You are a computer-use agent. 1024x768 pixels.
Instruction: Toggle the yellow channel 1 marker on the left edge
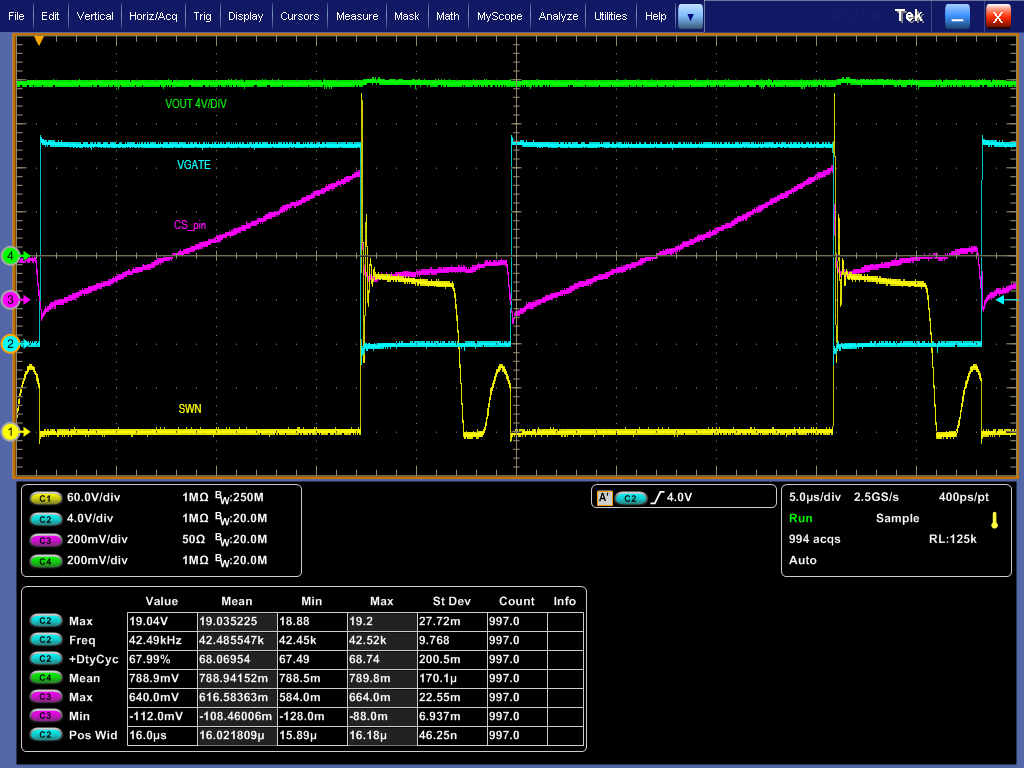point(9,432)
